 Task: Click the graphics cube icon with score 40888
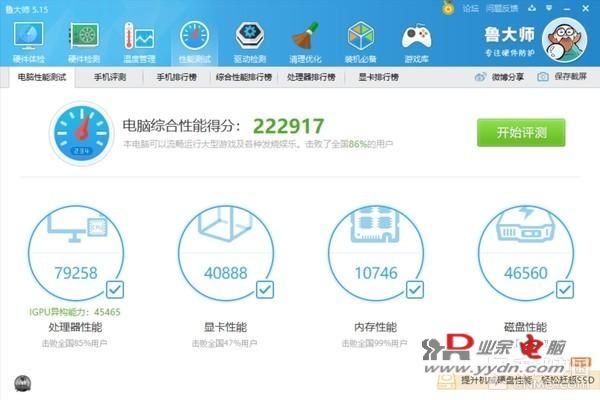225,224
